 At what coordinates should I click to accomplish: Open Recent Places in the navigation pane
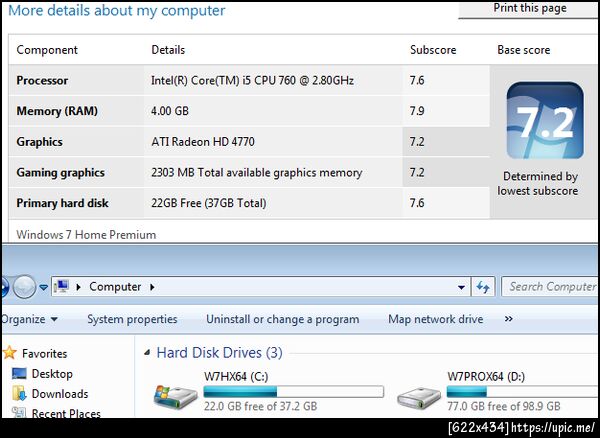pyautogui.click(x=66, y=413)
